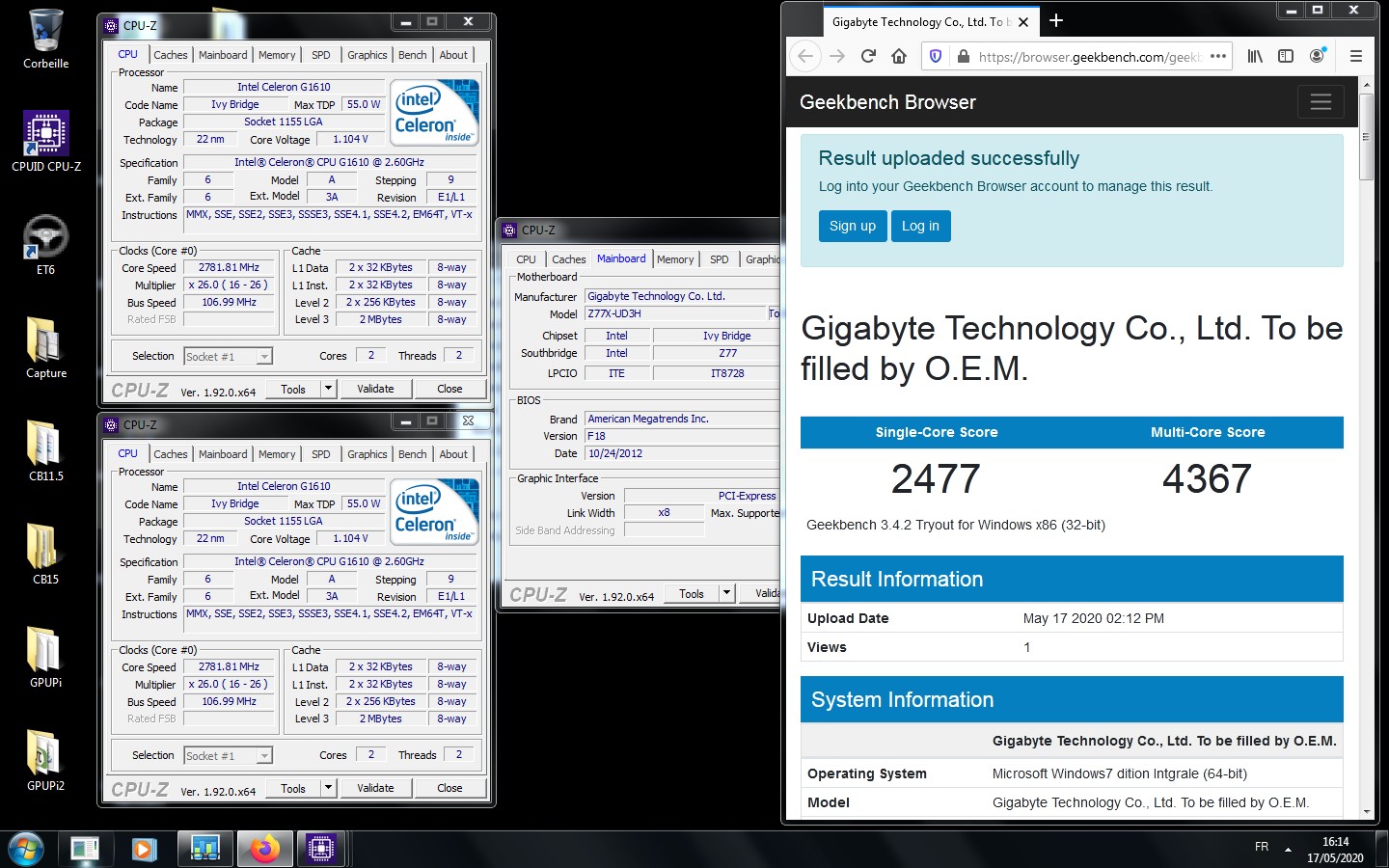The width and height of the screenshot is (1389, 868).
Task: Click the Geekbench page scrollbar down arrow
Action: coord(1366,812)
